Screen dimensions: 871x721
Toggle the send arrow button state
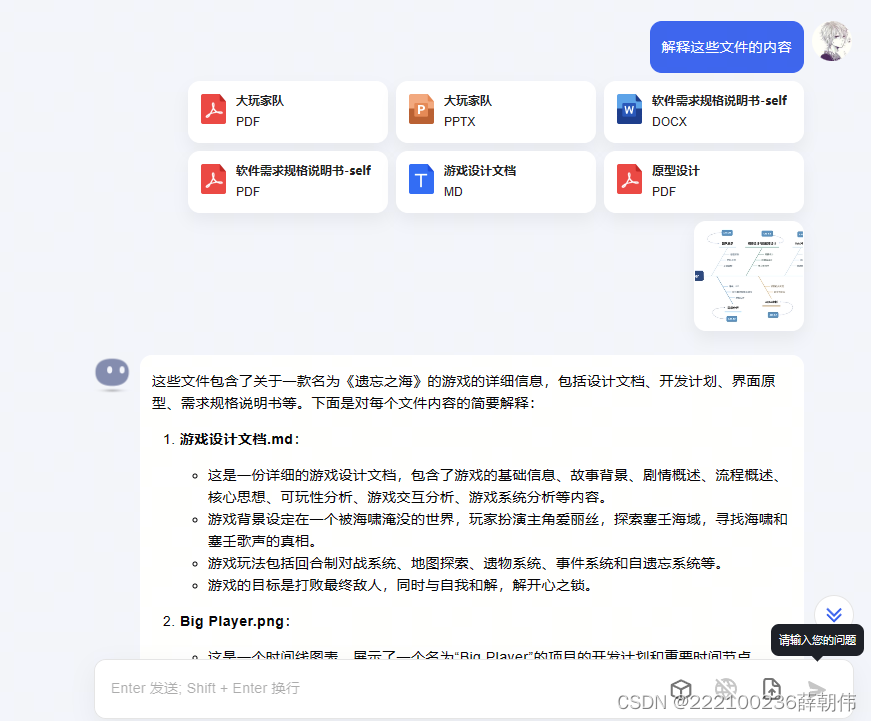click(816, 688)
